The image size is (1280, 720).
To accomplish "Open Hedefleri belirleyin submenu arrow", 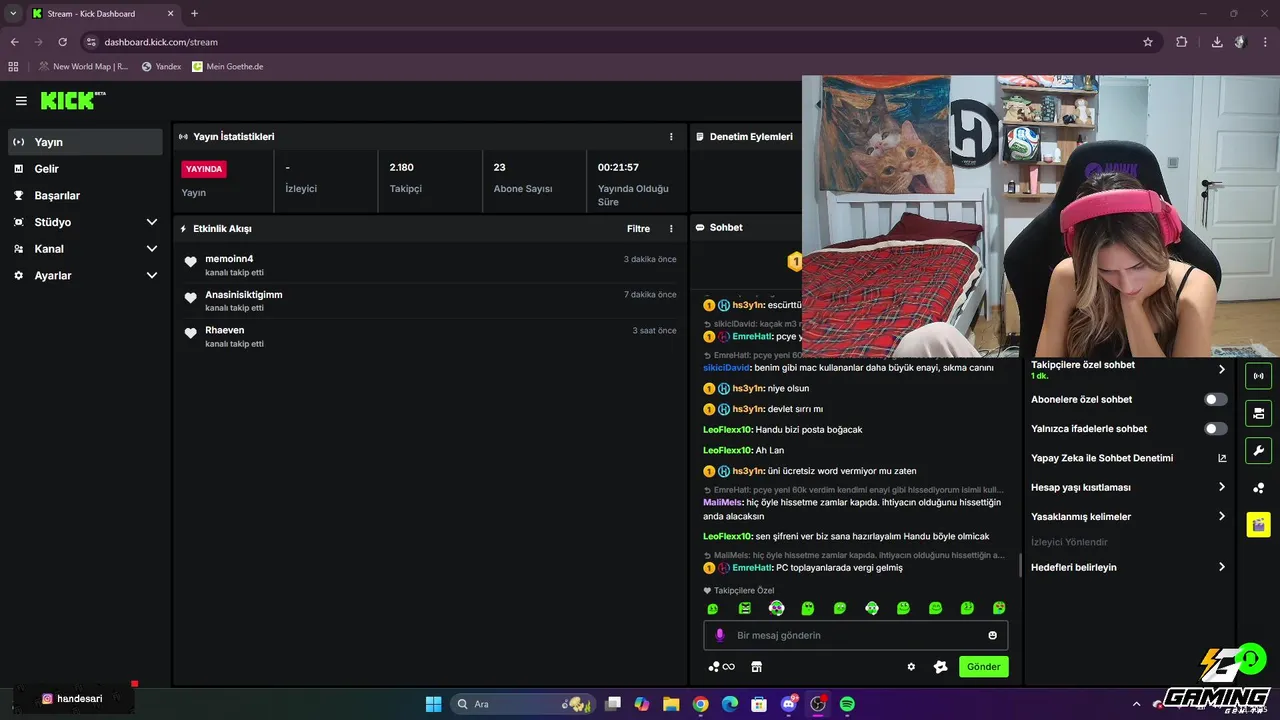I will pyautogui.click(x=1222, y=567).
